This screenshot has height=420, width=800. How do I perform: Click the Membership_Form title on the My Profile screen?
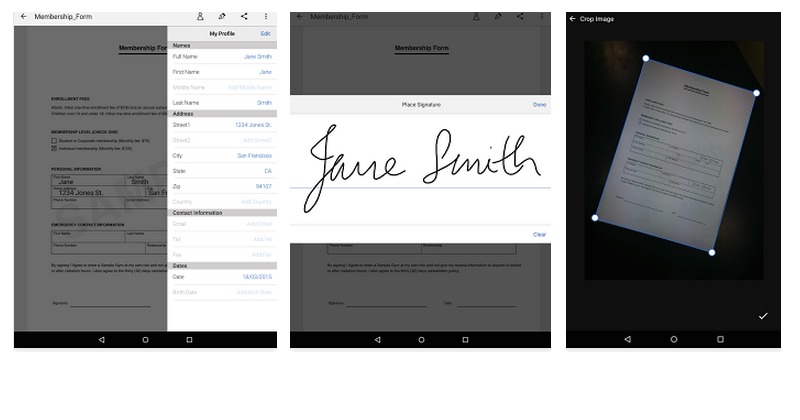[x=63, y=16]
